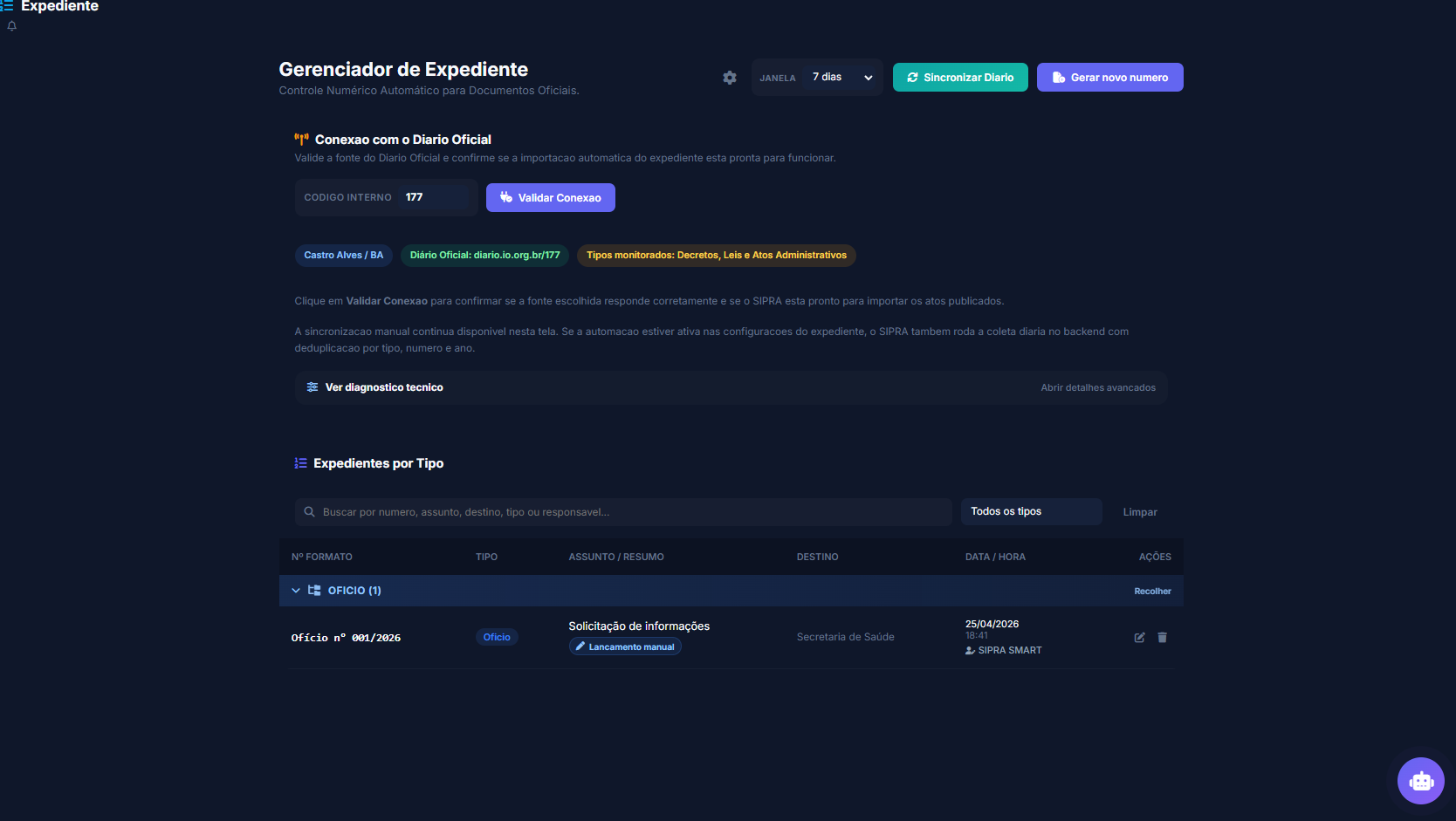The image size is (1456, 821).
Task: Open the Todos os tipos filter dropdown
Action: point(1032,512)
